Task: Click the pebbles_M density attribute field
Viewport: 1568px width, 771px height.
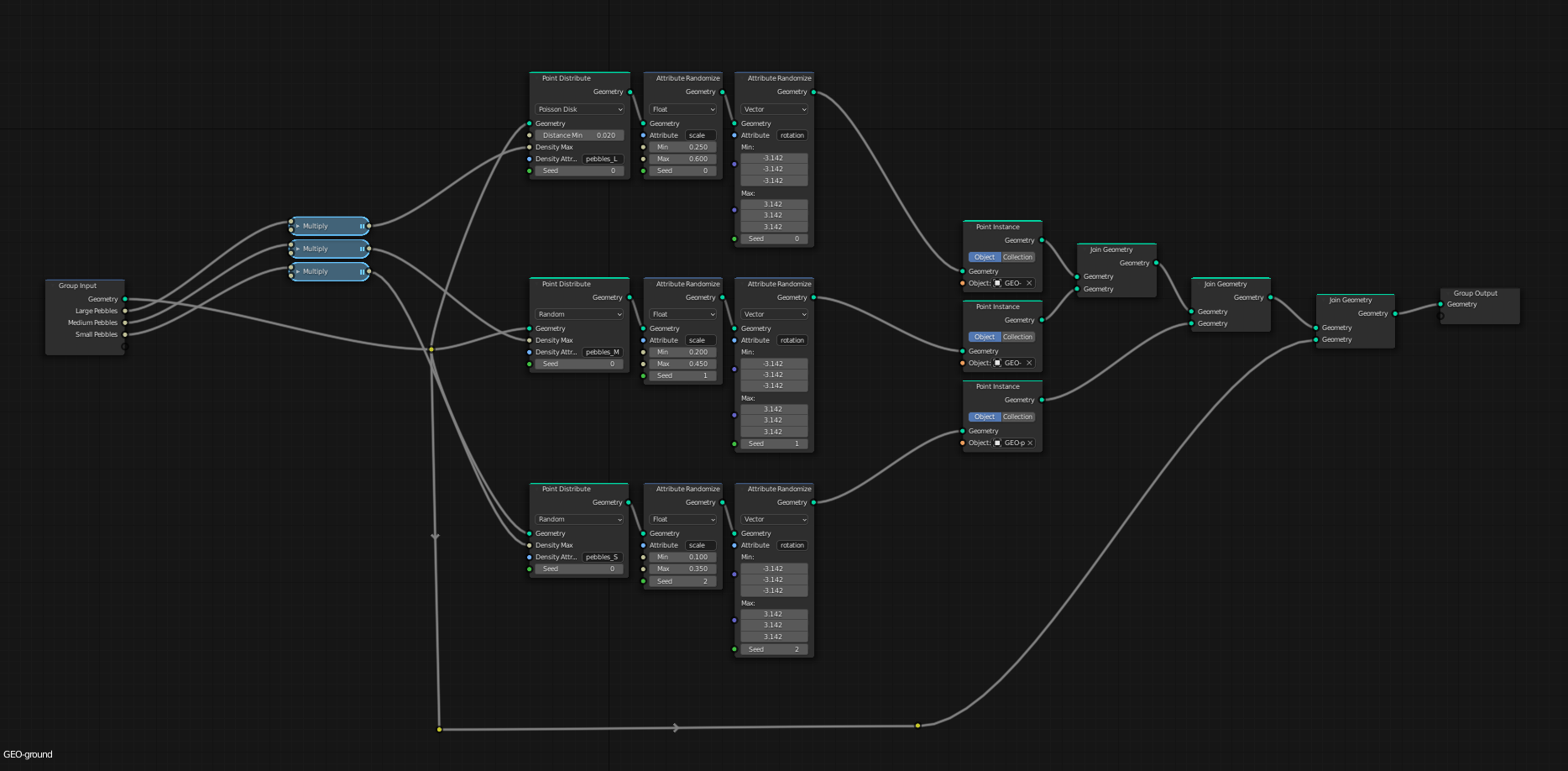Action: point(603,352)
